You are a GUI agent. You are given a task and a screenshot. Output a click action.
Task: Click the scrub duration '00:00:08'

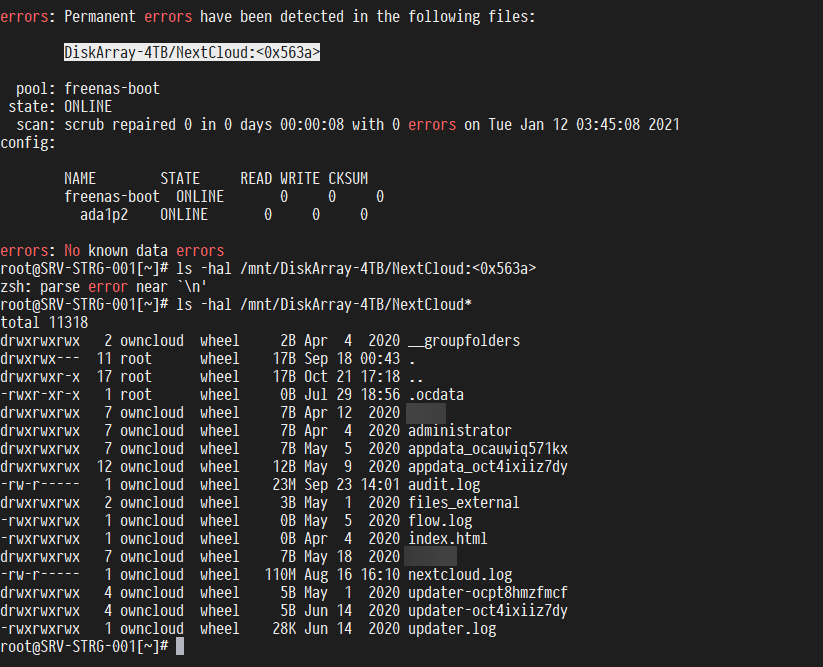tap(312, 125)
